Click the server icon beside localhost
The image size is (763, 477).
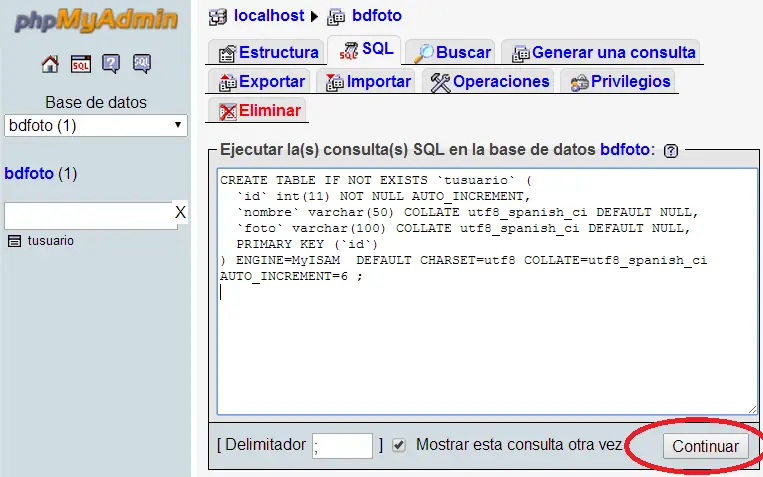(218, 17)
